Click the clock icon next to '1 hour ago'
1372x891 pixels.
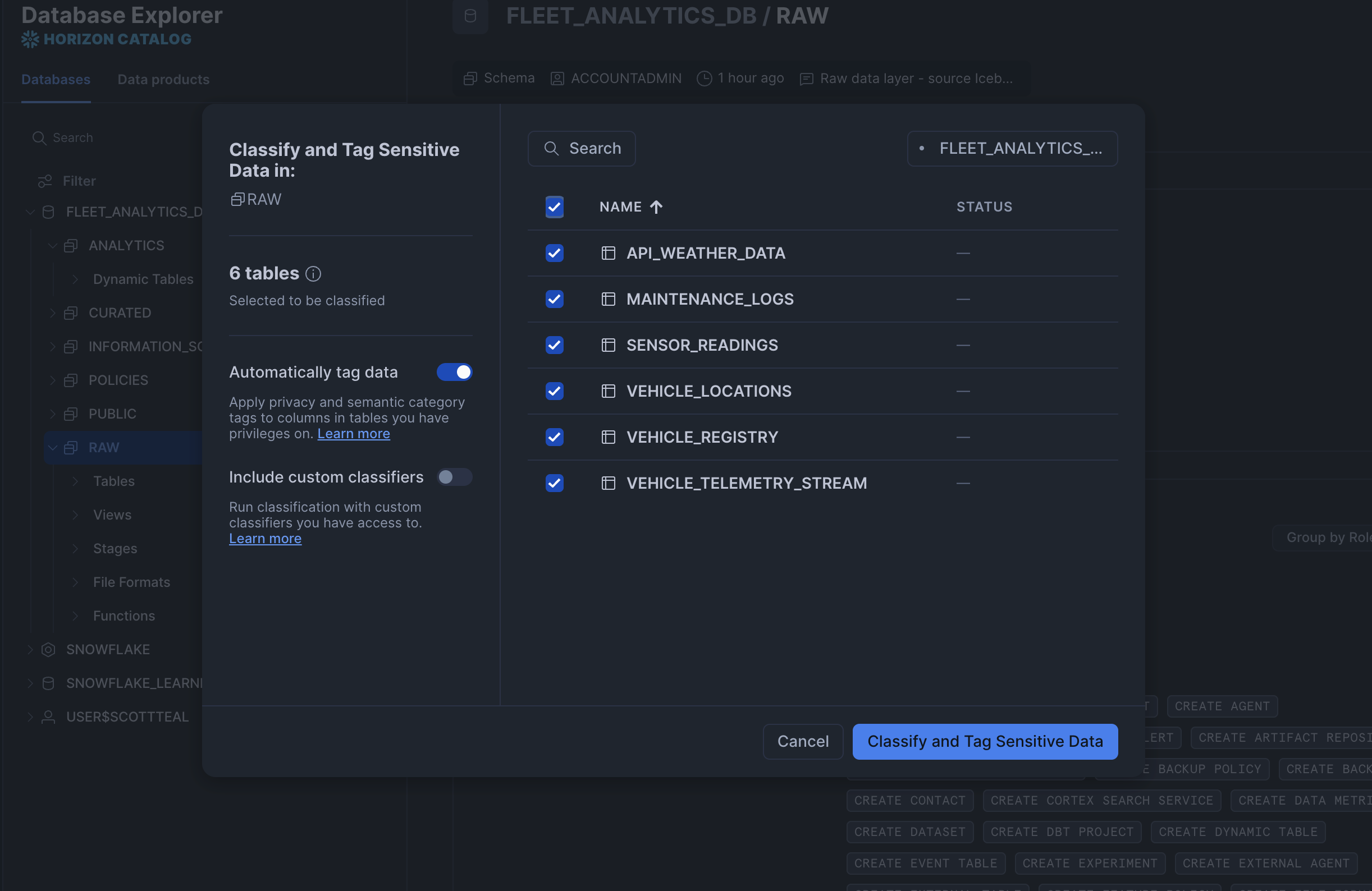(x=704, y=78)
